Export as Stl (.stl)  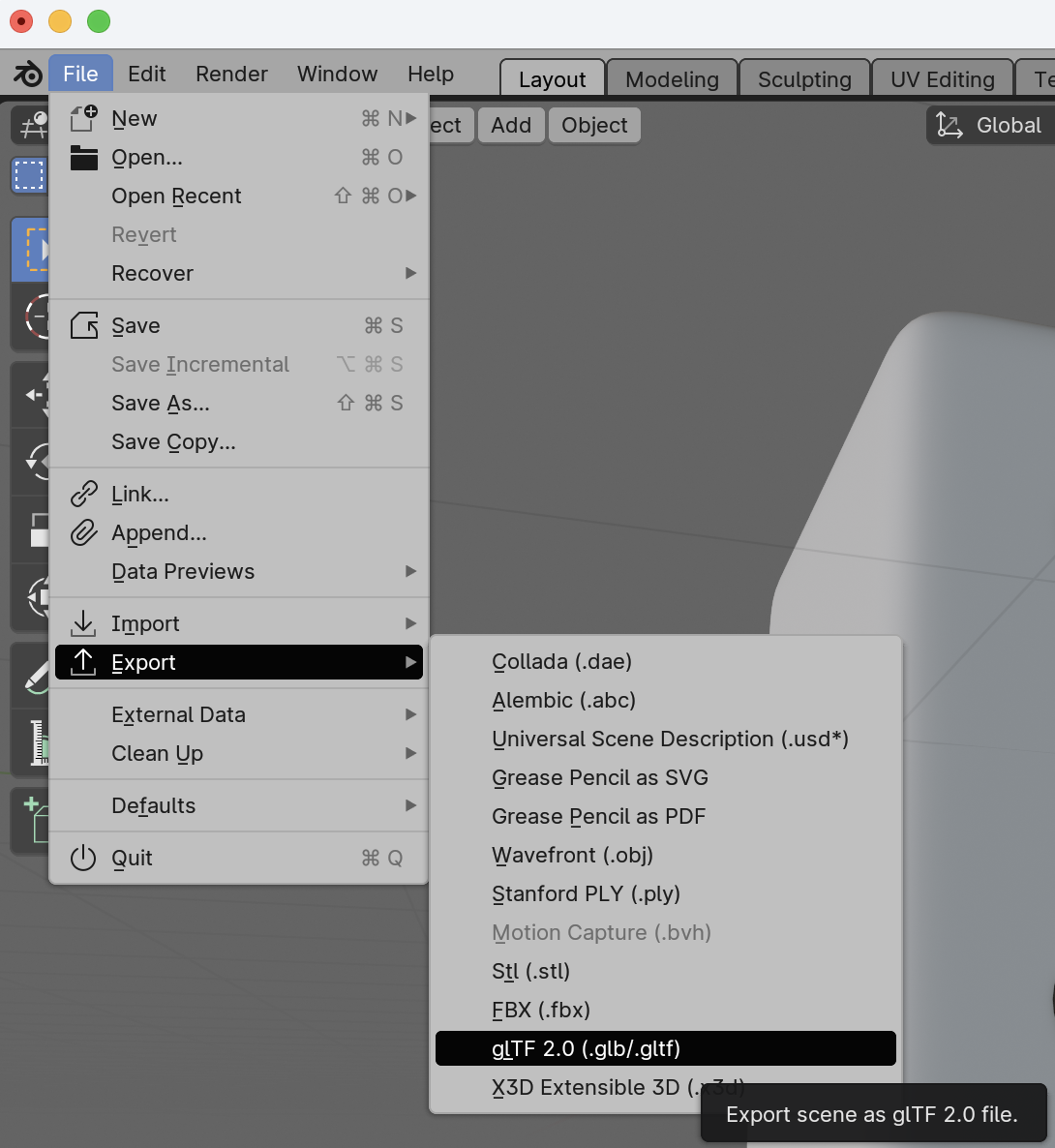click(666, 971)
